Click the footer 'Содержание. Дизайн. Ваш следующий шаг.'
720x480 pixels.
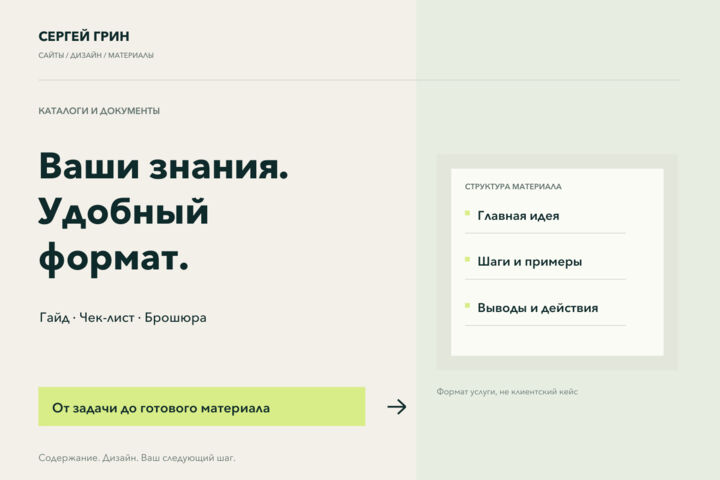137,457
